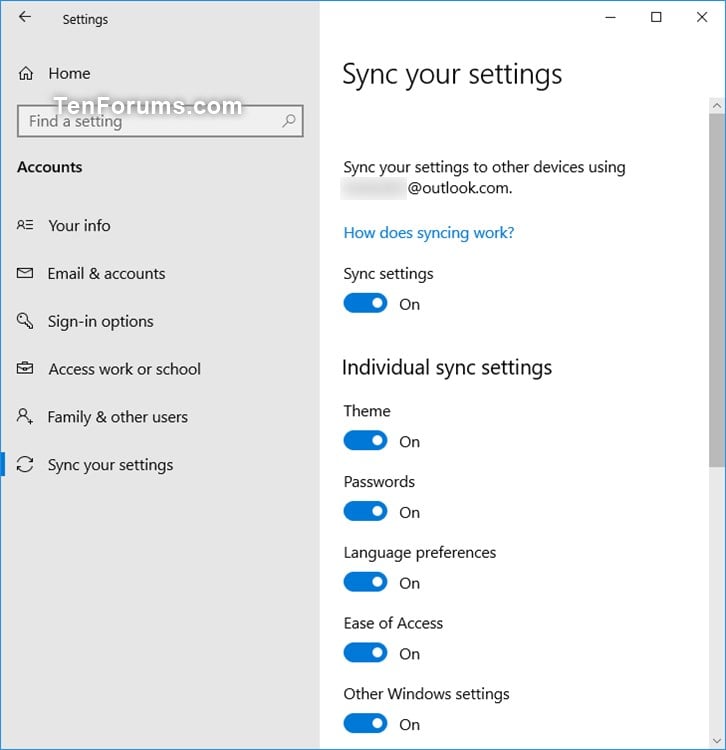Minimize the Settings window
726x750 pixels.
(x=610, y=18)
